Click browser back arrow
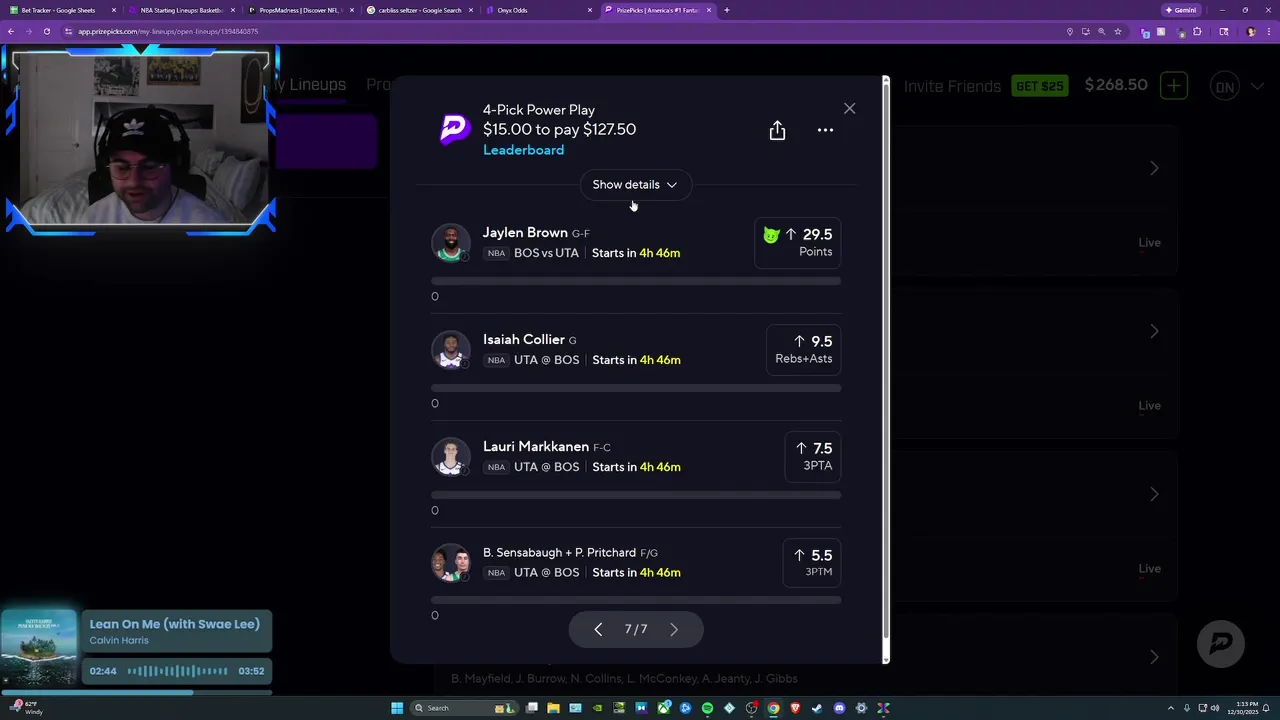1280x720 pixels. (x=10, y=31)
